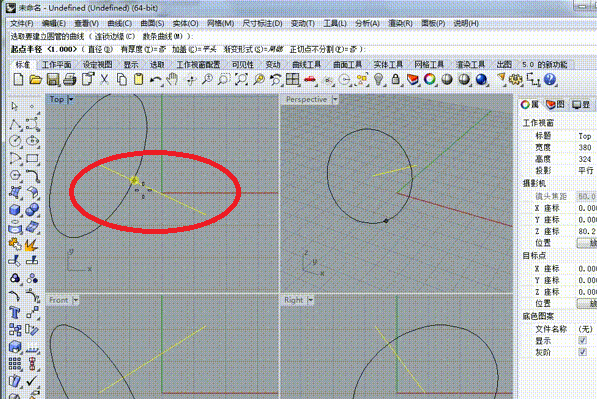
Task: Open the 实体(O) menu
Action: pyautogui.click(x=185, y=23)
